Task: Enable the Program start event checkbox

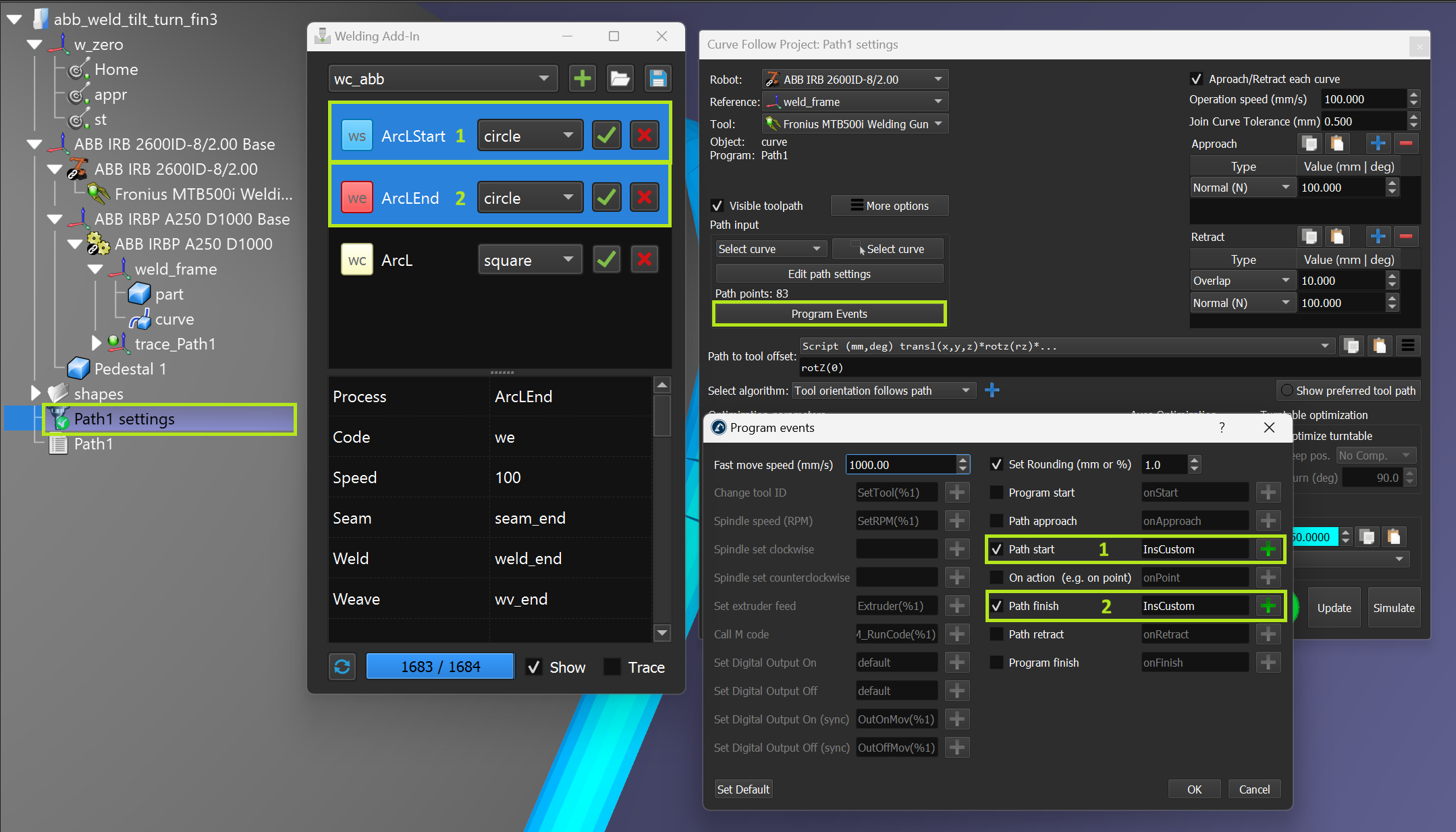Action: (x=996, y=493)
